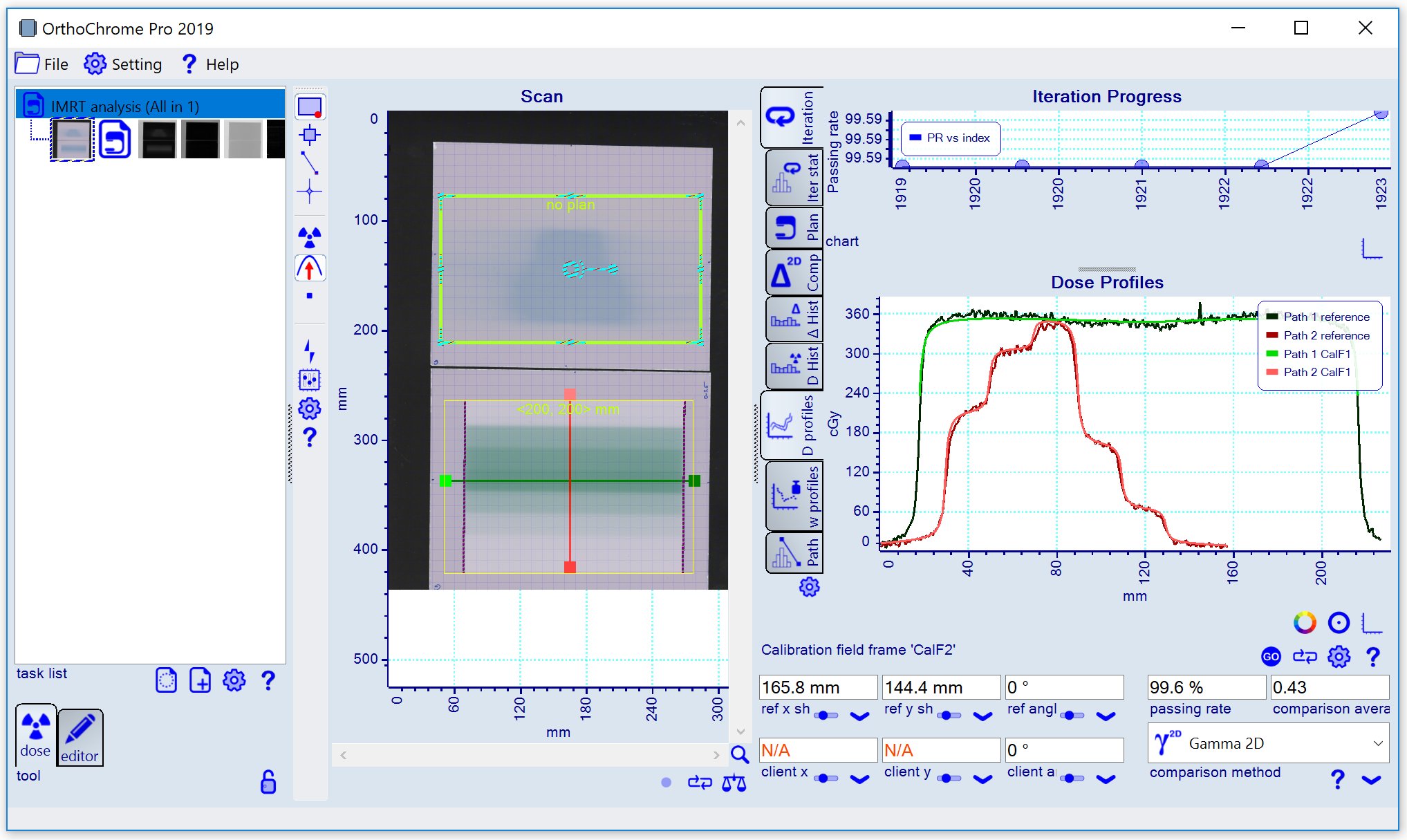
Task: Click the radiation dose icon in the toolbar
Action: pos(309,237)
